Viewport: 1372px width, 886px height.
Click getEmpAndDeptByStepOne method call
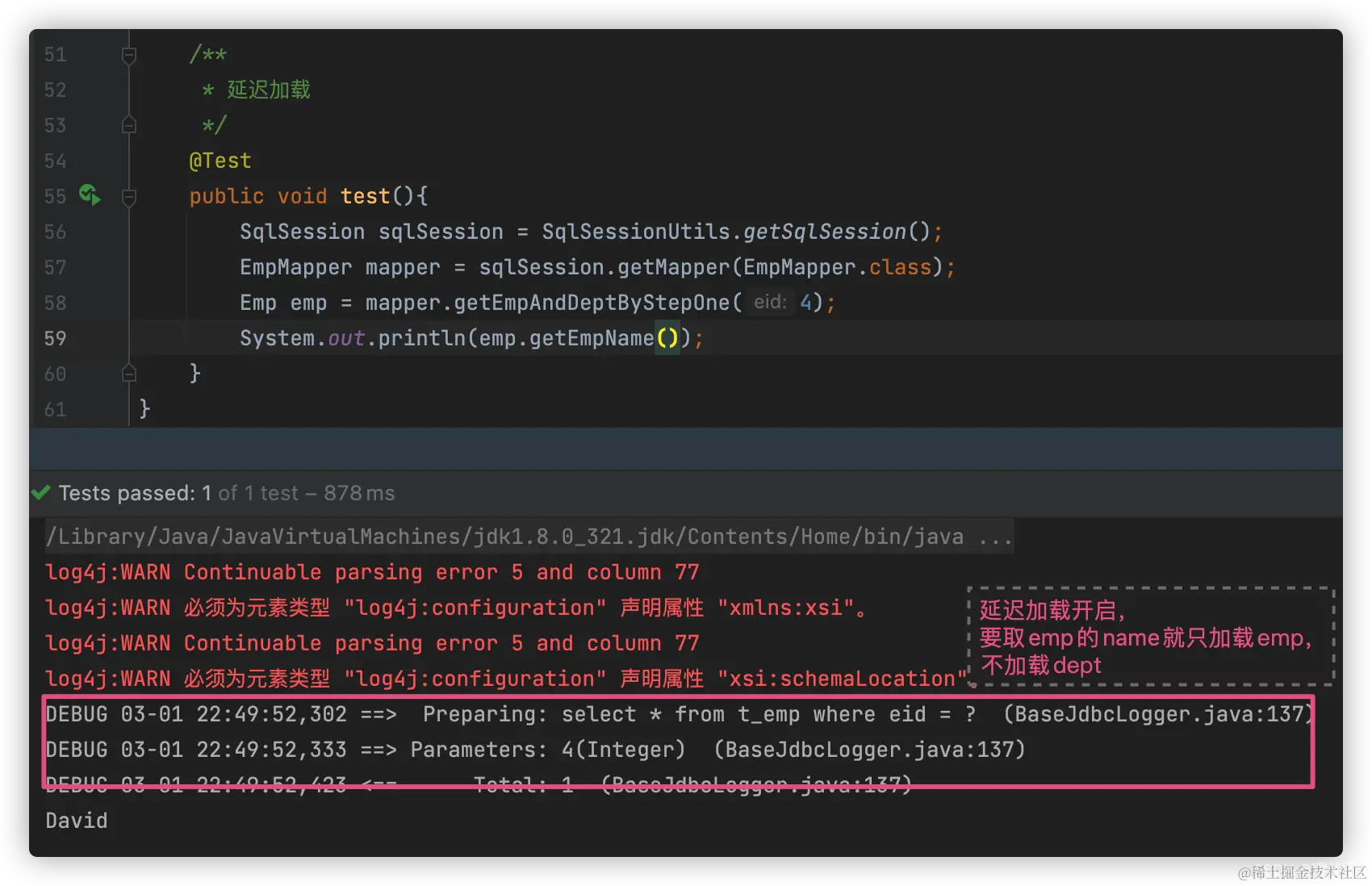pos(592,303)
